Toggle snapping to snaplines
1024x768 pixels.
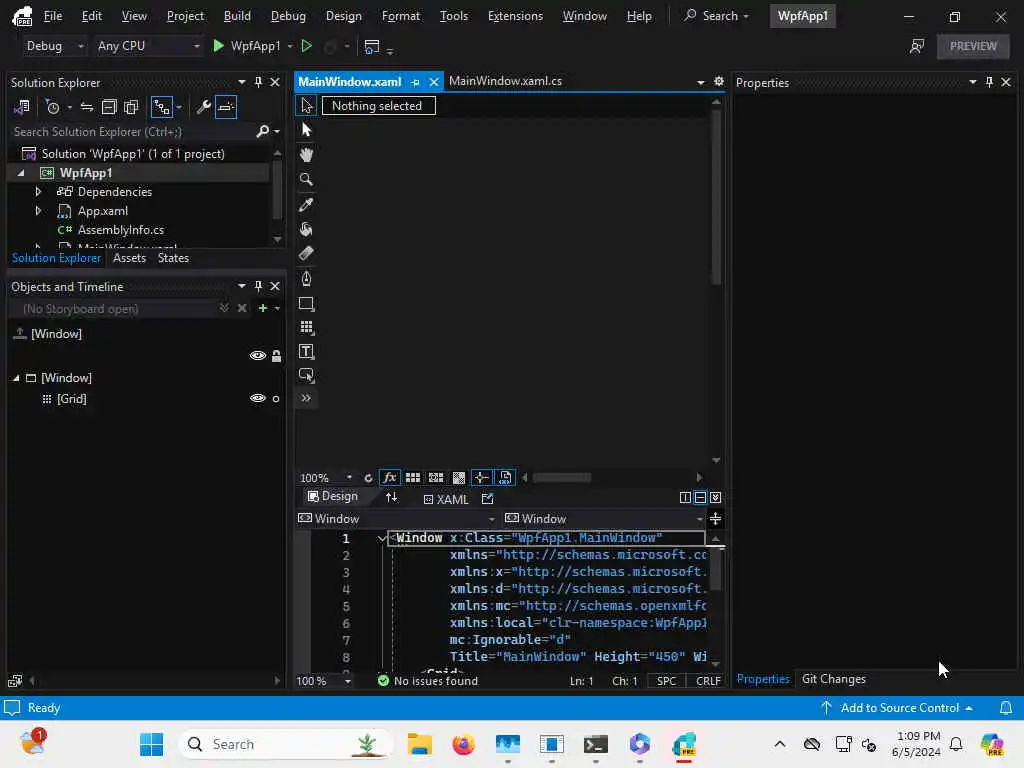tap(481, 478)
